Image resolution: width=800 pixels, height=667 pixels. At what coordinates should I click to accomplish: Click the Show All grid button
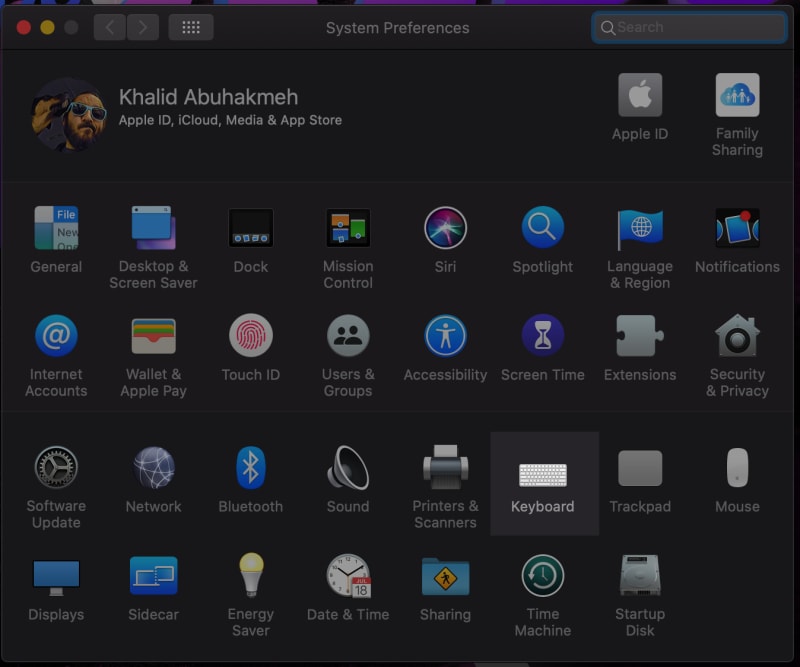point(191,27)
